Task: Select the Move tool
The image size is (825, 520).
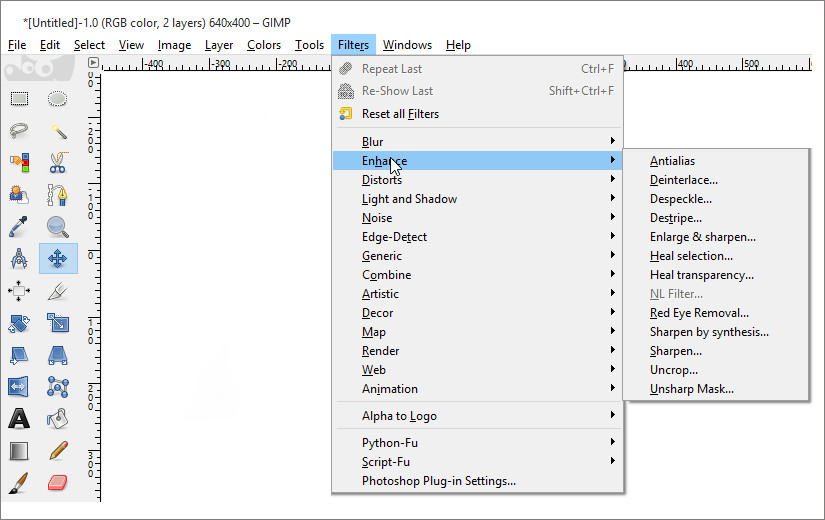Action: (x=58, y=258)
